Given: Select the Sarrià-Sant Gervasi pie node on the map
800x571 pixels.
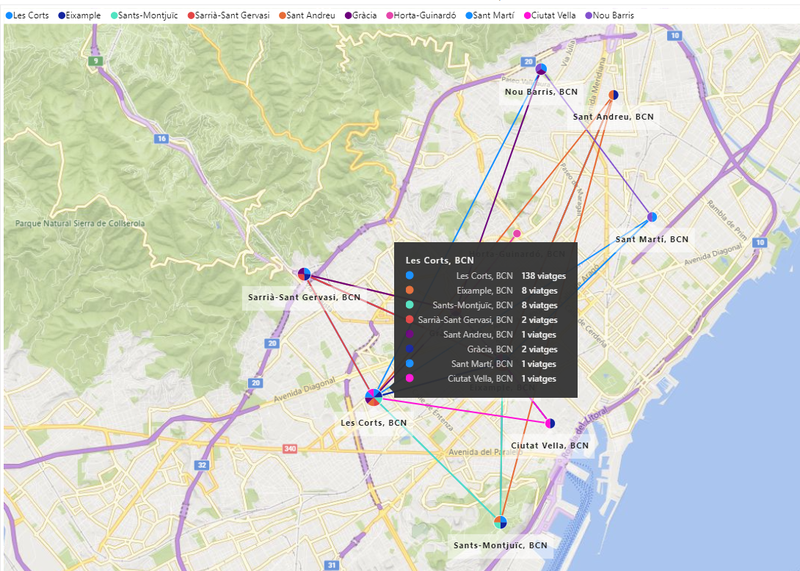Looking at the screenshot, I should point(304,274).
